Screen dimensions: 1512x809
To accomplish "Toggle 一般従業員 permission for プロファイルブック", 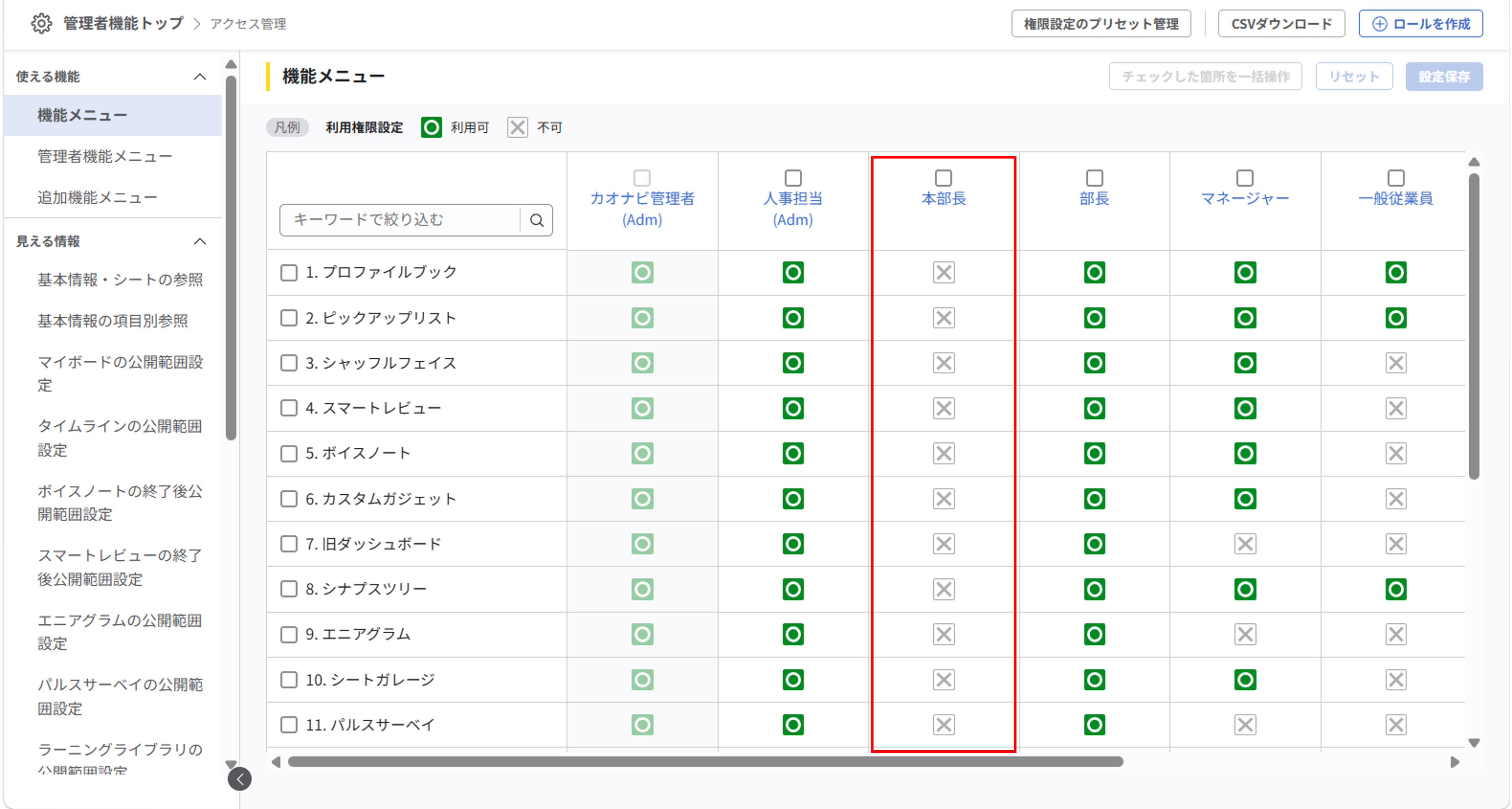I will coord(1396,272).
